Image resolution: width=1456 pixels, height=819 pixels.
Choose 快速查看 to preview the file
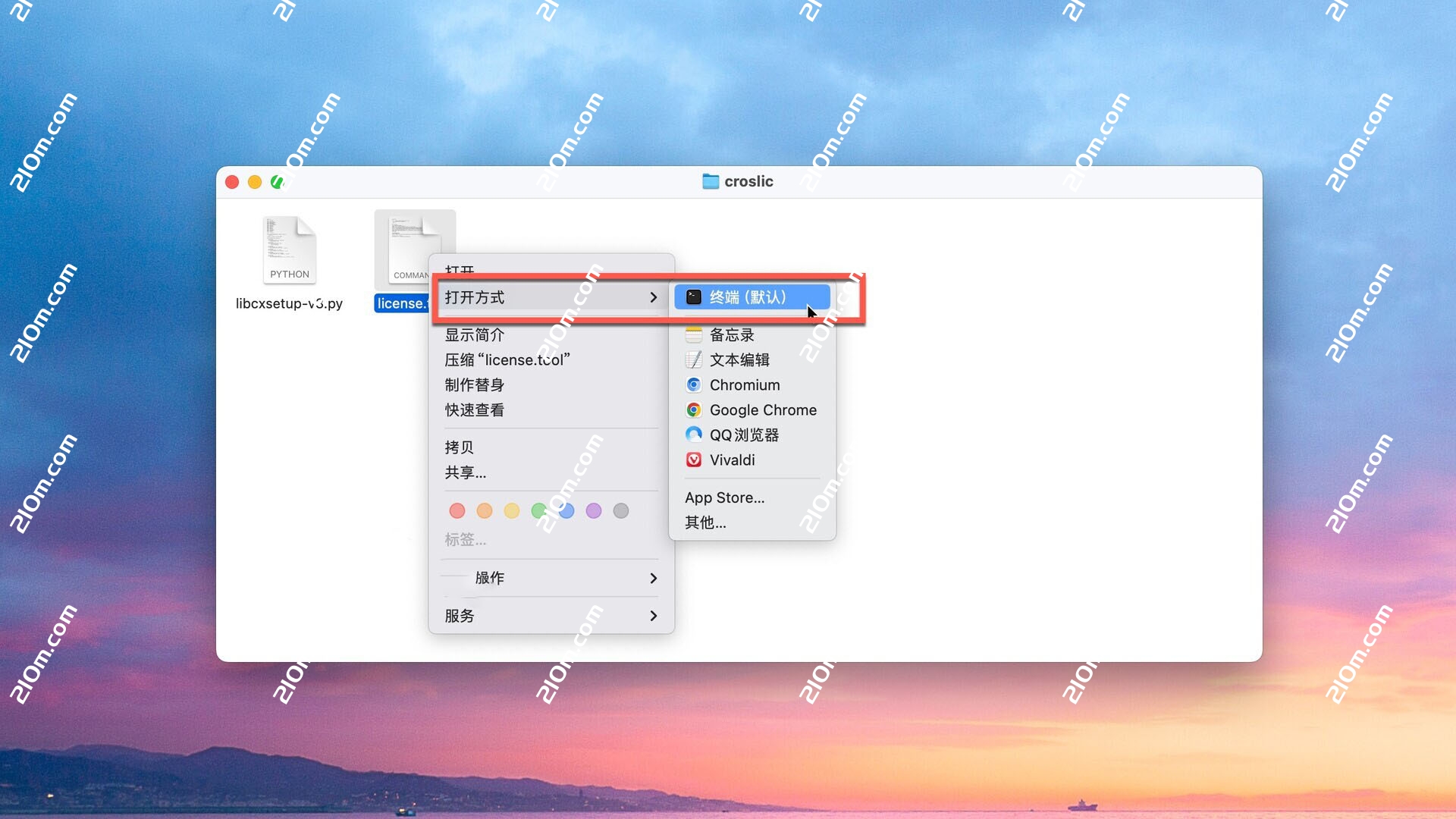pyautogui.click(x=474, y=409)
